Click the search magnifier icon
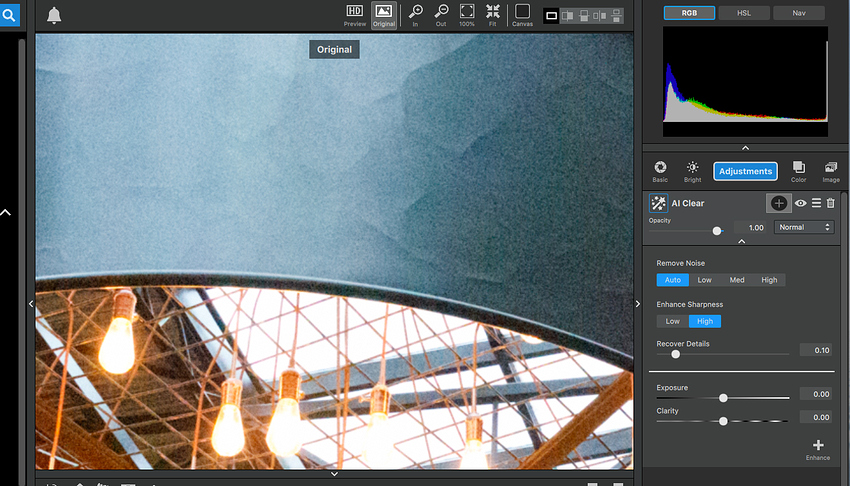 pos(9,16)
